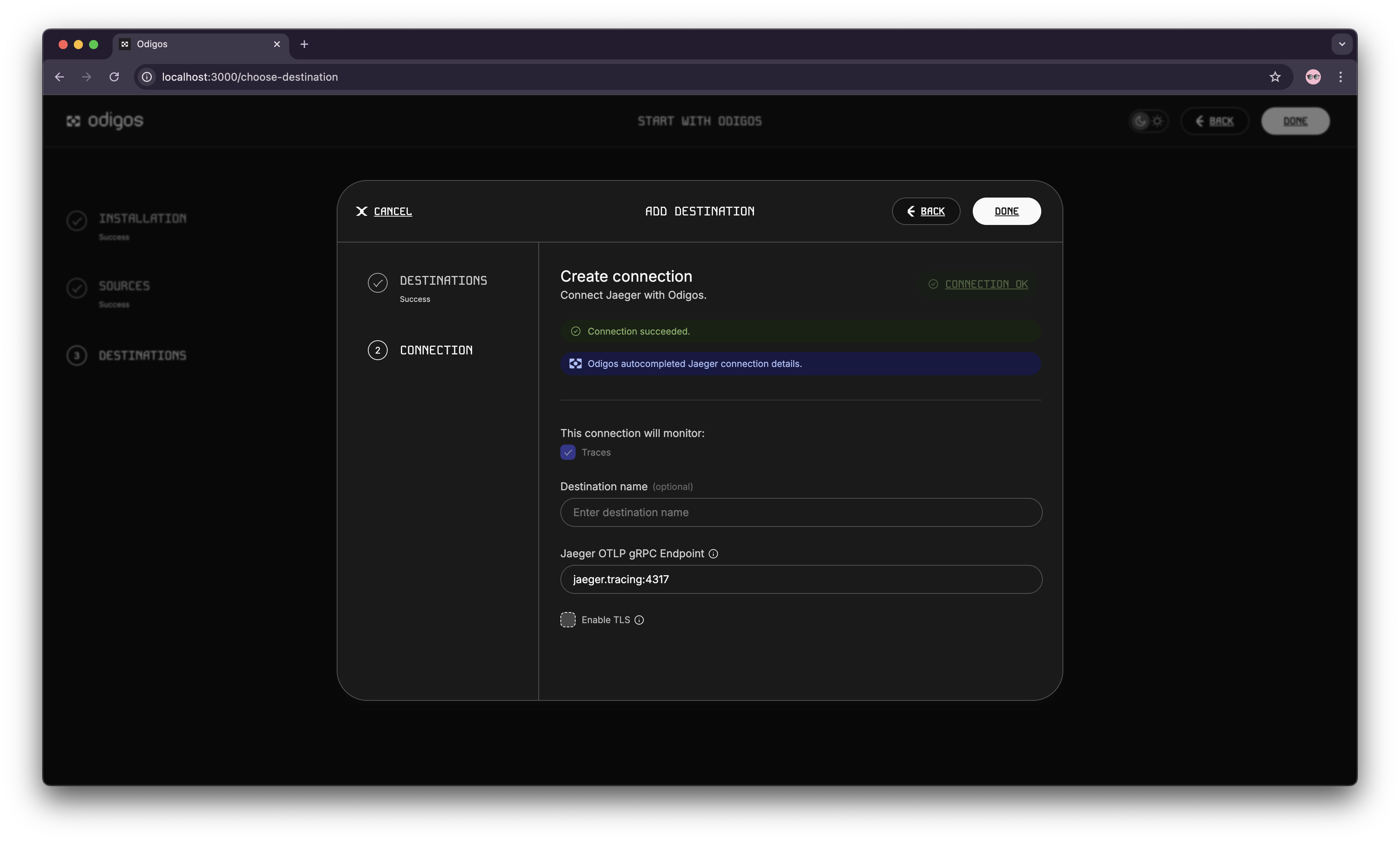
Task: Close the Odigos browser tab
Action: (x=277, y=44)
